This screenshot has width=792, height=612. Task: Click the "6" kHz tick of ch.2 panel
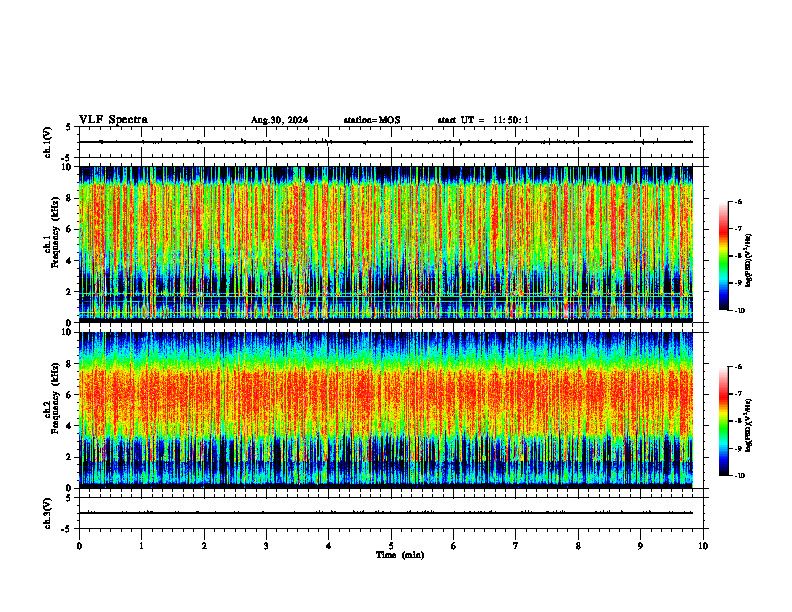coord(70,395)
